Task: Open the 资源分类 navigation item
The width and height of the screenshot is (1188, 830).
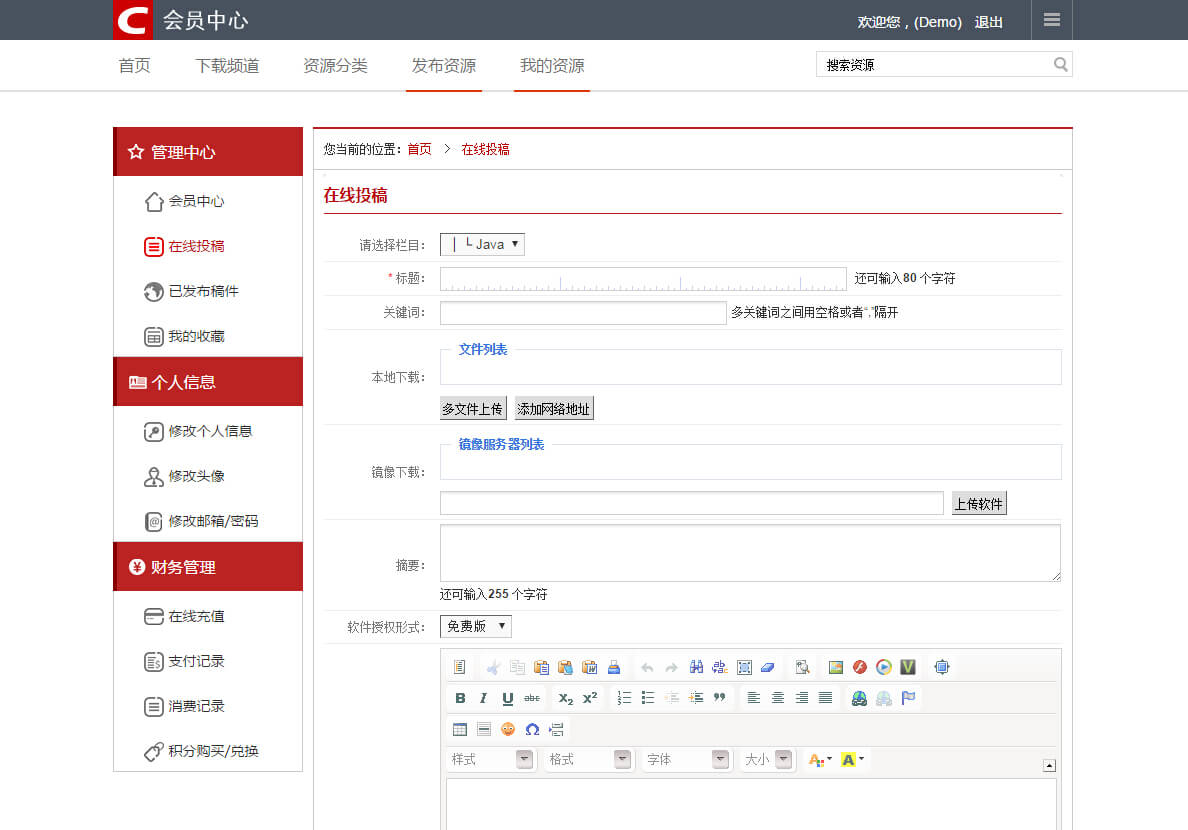Action: (335, 66)
